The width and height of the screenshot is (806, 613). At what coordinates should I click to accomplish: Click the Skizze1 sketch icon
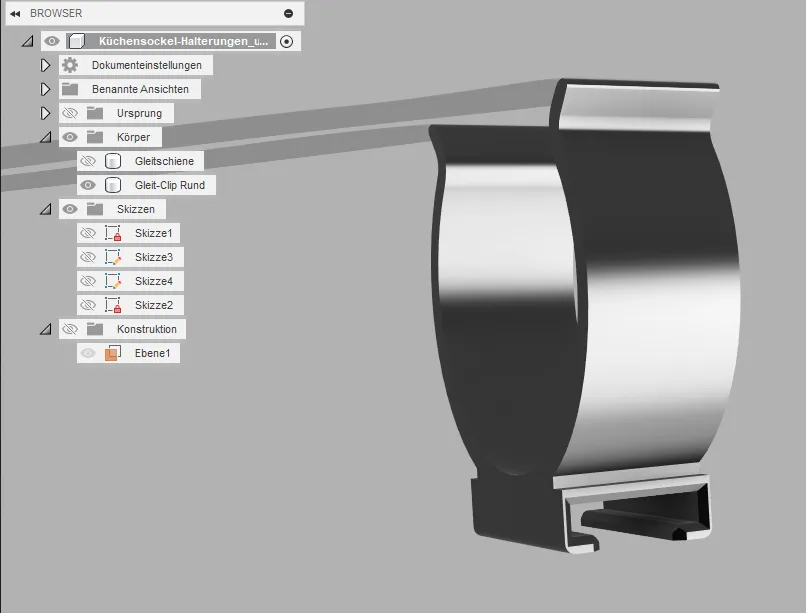click(113, 233)
